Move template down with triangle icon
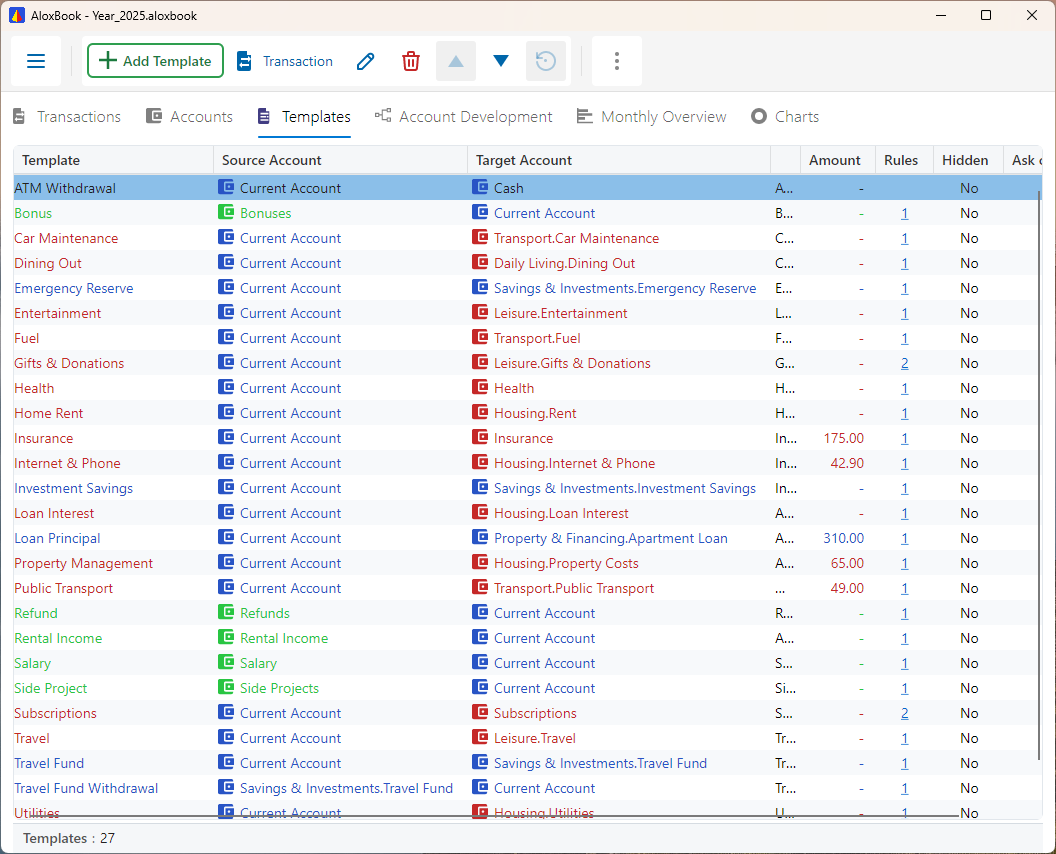This screenshot has width=1056, height=854. [500, 61]
